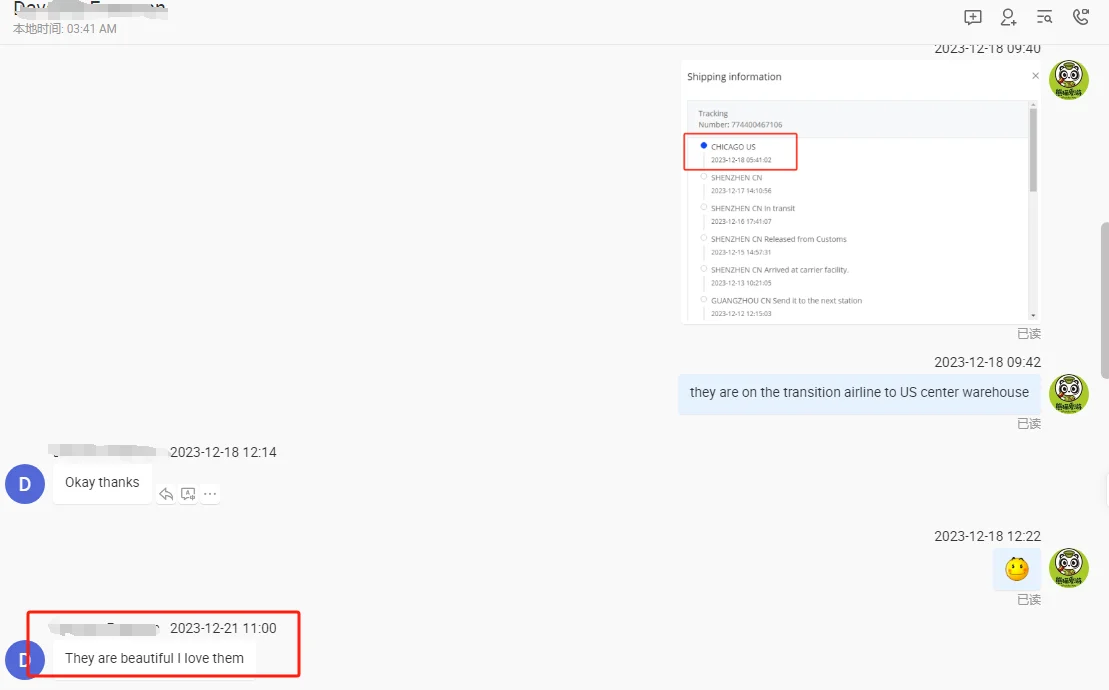This screenshot has height=690, width=1109.
Task: Click the chat window vertical scrollbar
Action: (x=1105, y=300)
